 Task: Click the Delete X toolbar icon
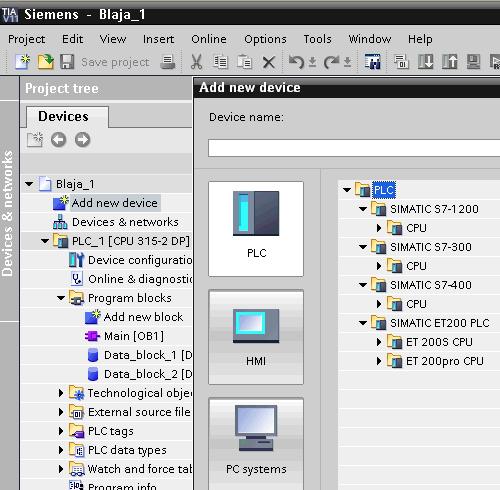point(269,62)
